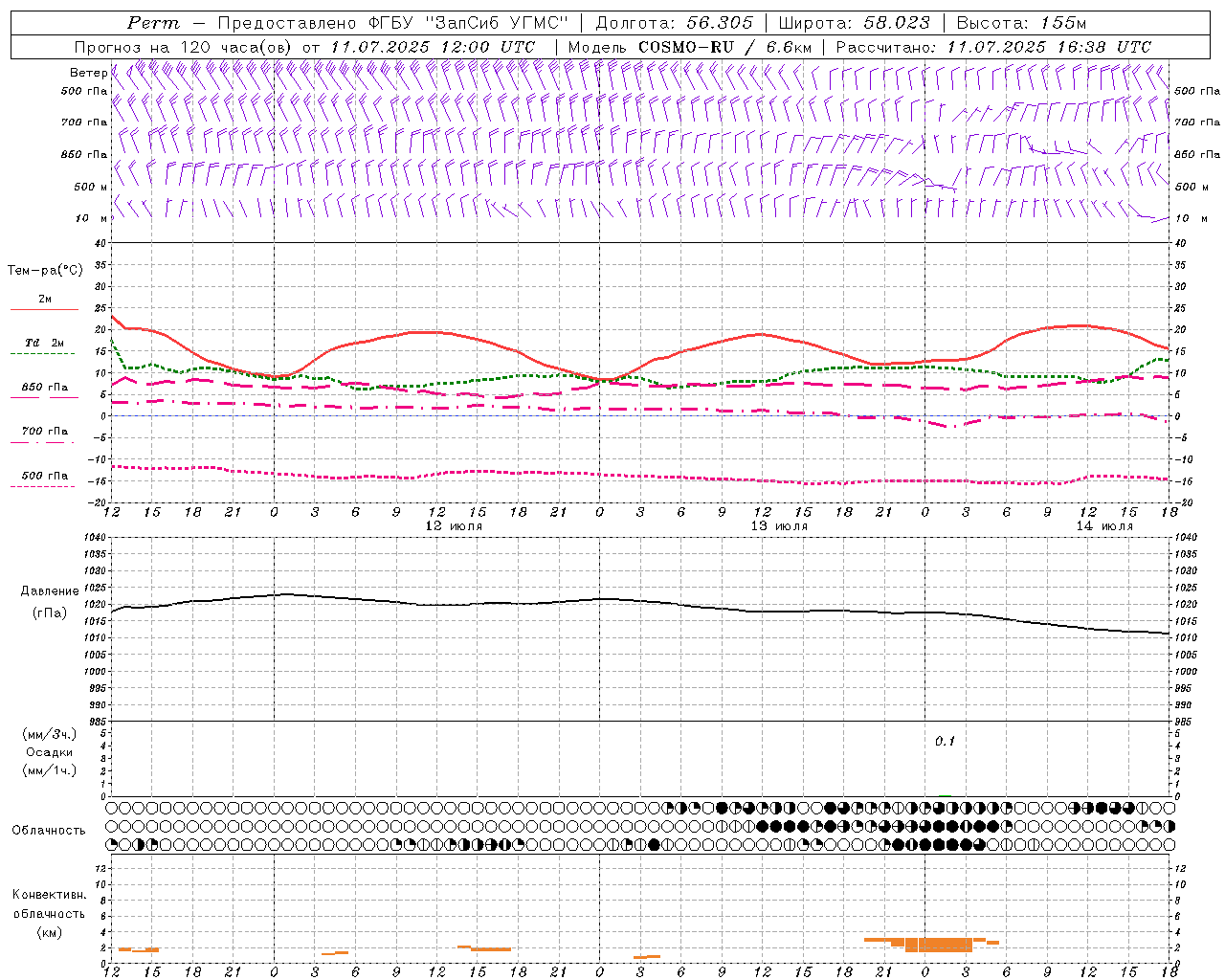Click the "Осадки" precipitation label
The width and height of the screenshot is (1225, 980).
[50, 752]
